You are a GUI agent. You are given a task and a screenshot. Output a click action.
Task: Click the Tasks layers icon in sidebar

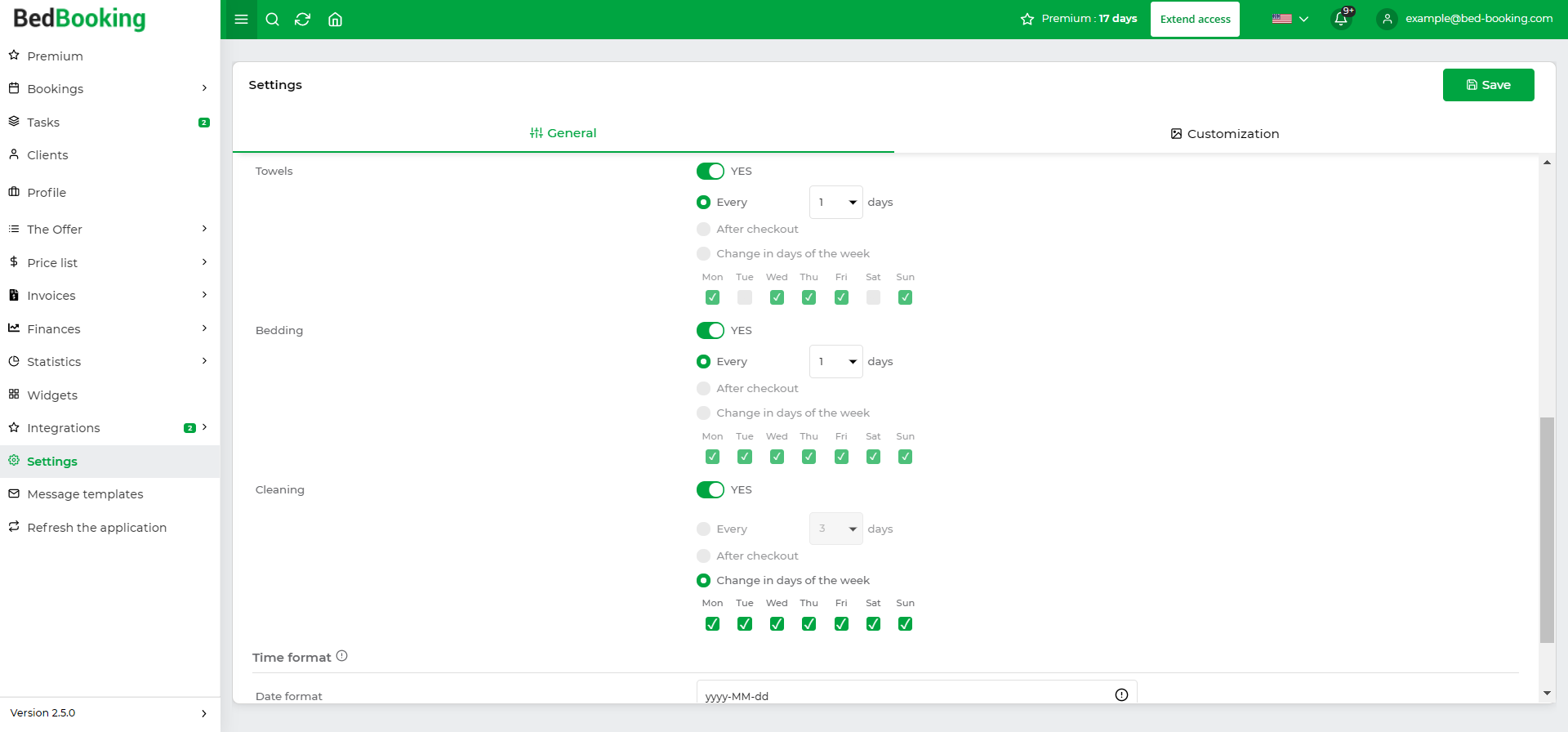(14, 121)
